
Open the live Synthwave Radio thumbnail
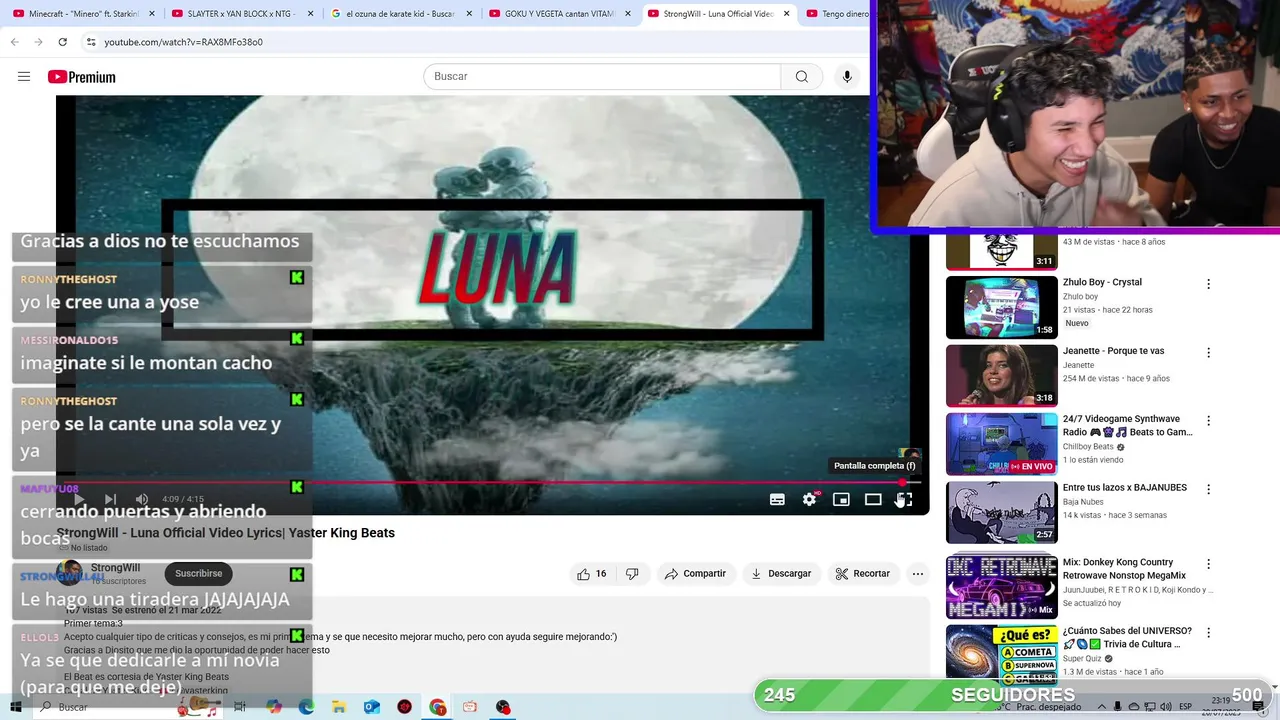1001,444
